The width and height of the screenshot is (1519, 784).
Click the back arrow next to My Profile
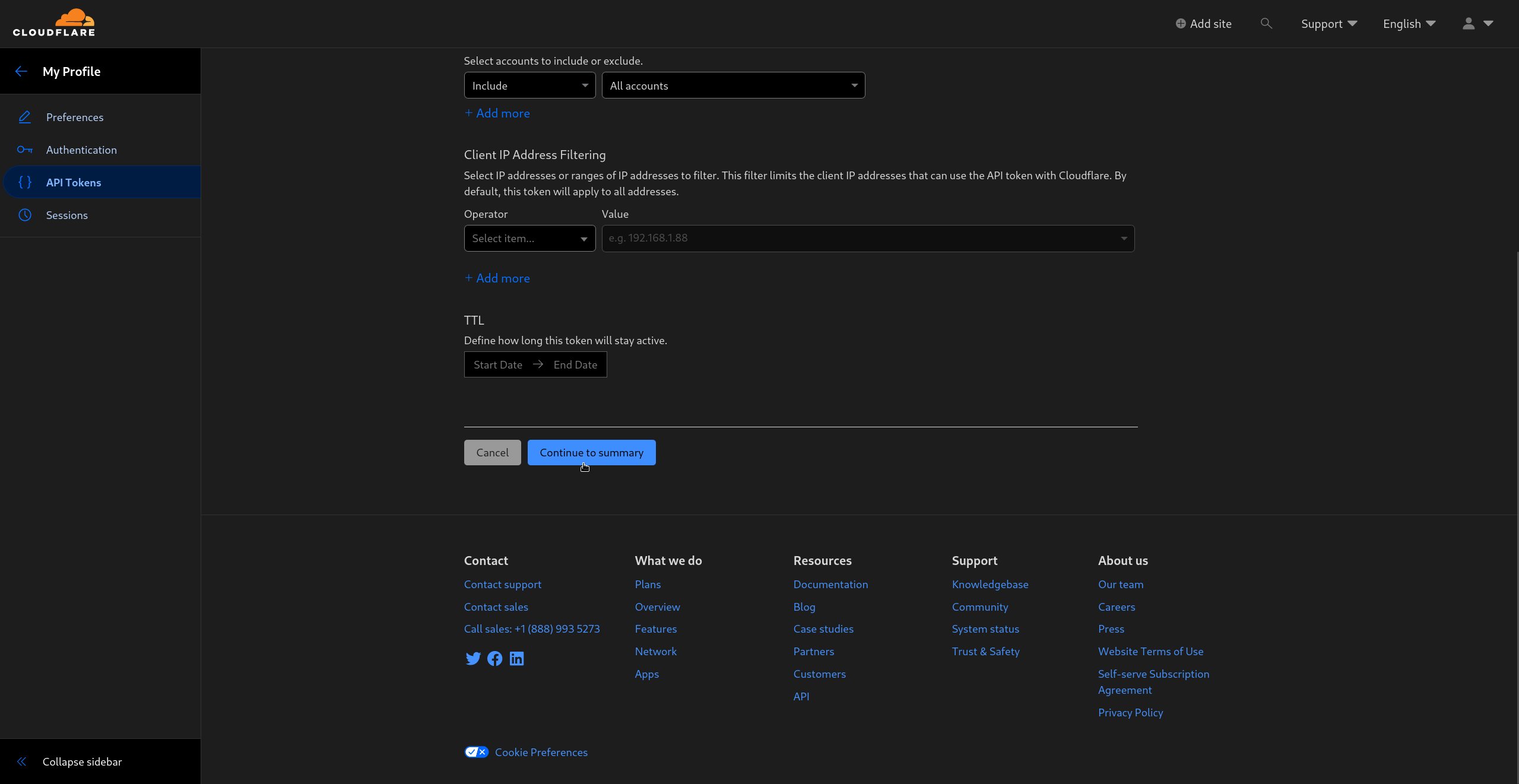(21, 71)
